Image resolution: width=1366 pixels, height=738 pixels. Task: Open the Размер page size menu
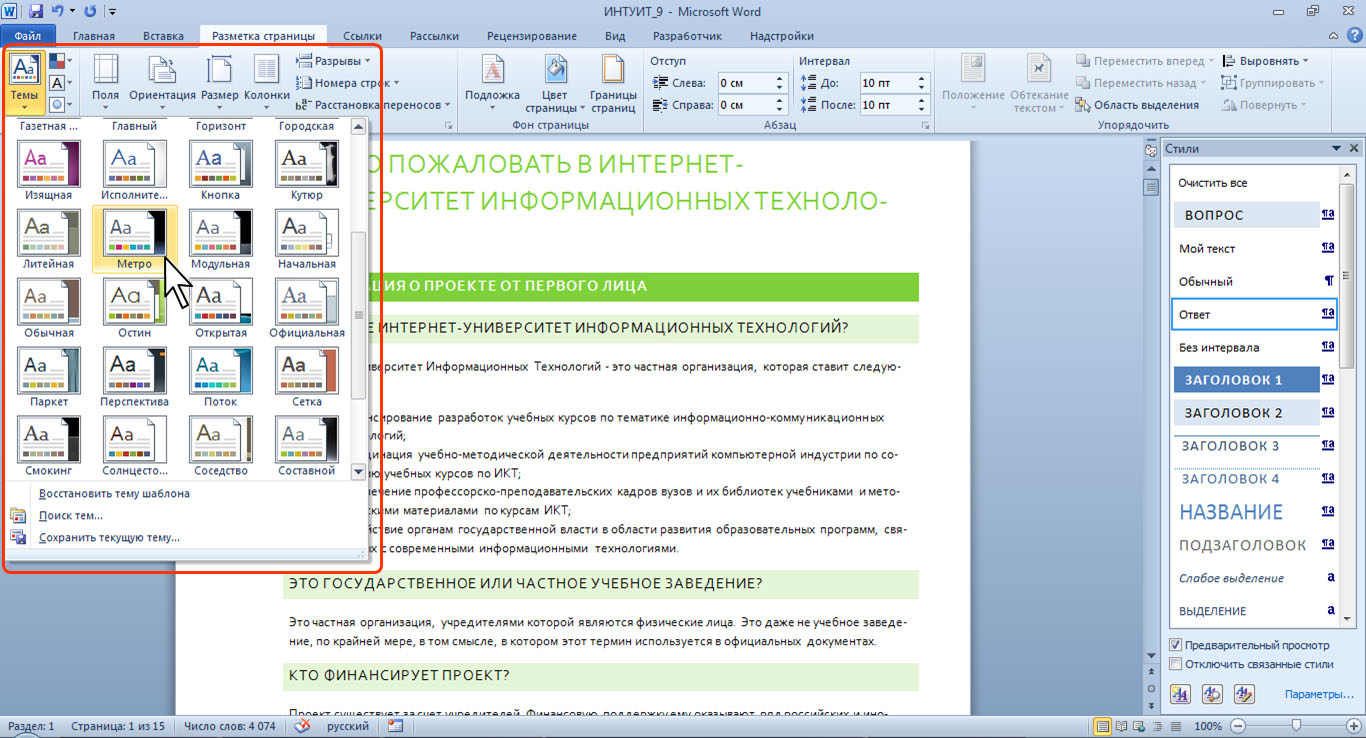click(x=219, y=80)
